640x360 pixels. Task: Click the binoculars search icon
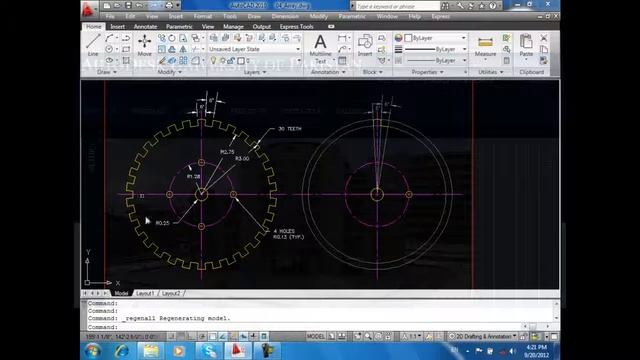[445, 6]
